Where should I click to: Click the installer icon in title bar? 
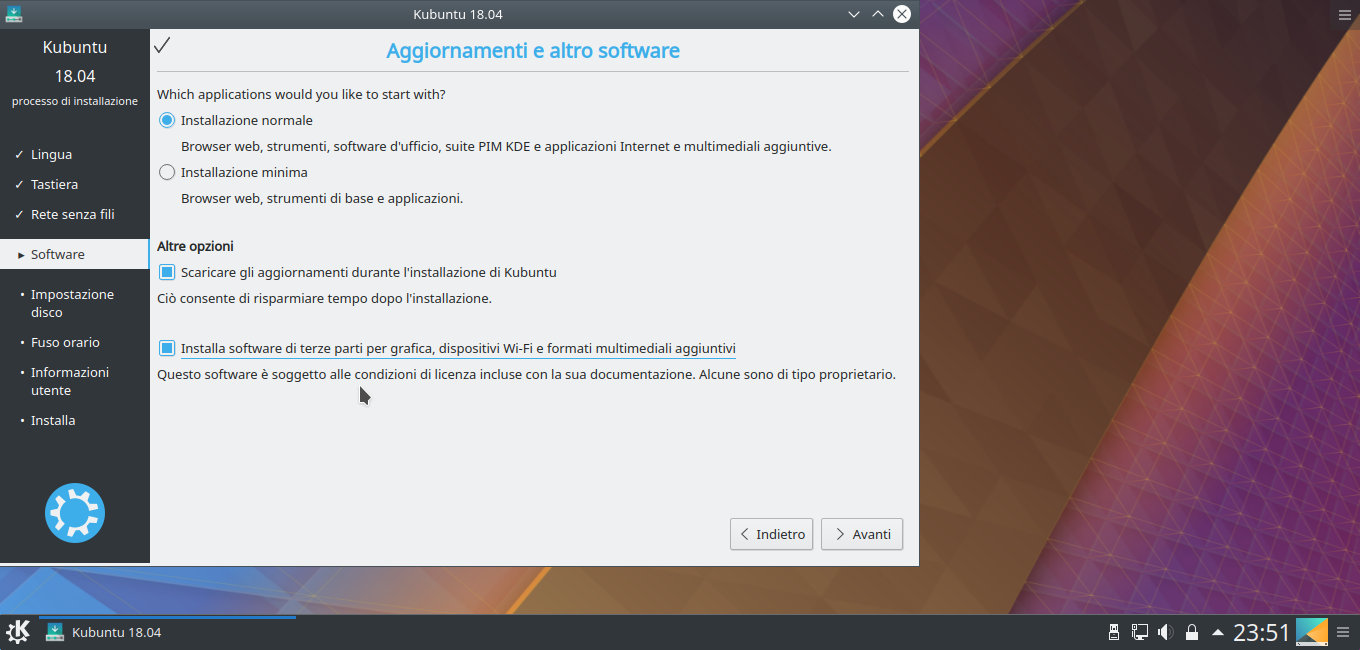(x=12, y=14)
